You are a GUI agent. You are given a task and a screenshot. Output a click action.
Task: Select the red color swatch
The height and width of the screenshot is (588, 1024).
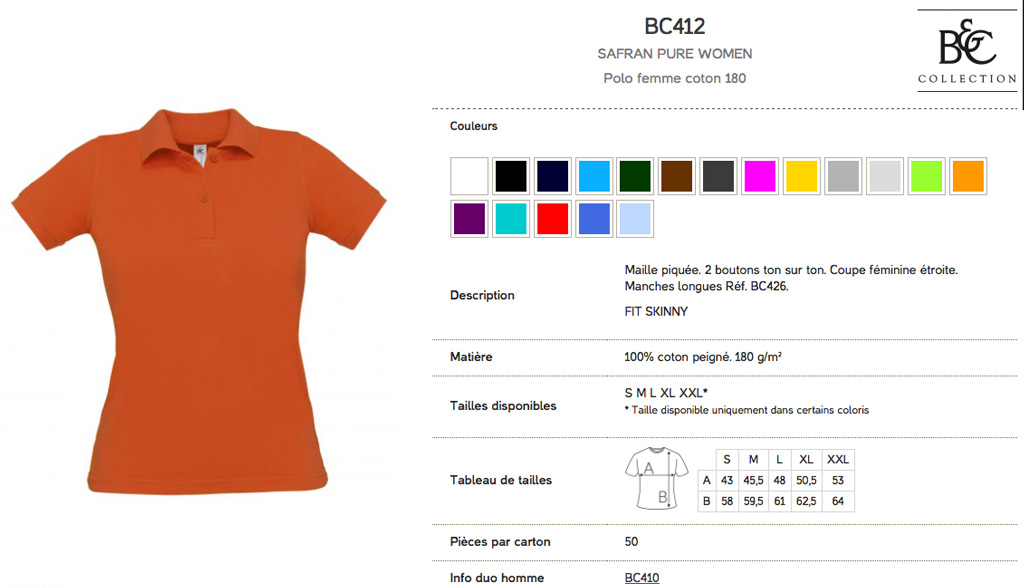point(552,219)
